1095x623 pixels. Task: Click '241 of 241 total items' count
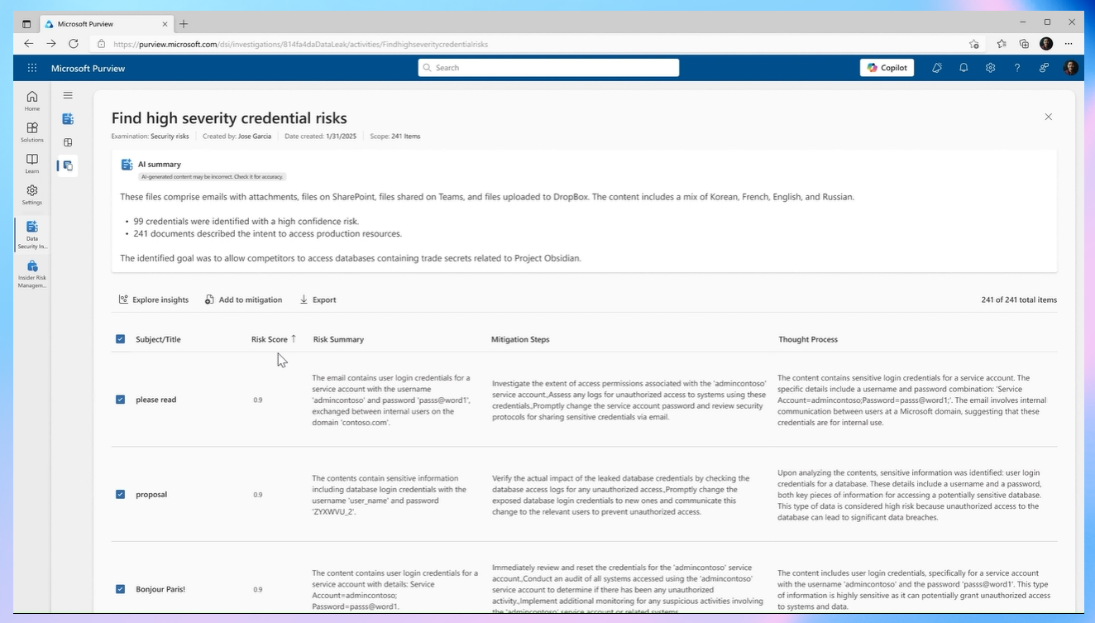pyautogui.click(x=1019, y=300)
